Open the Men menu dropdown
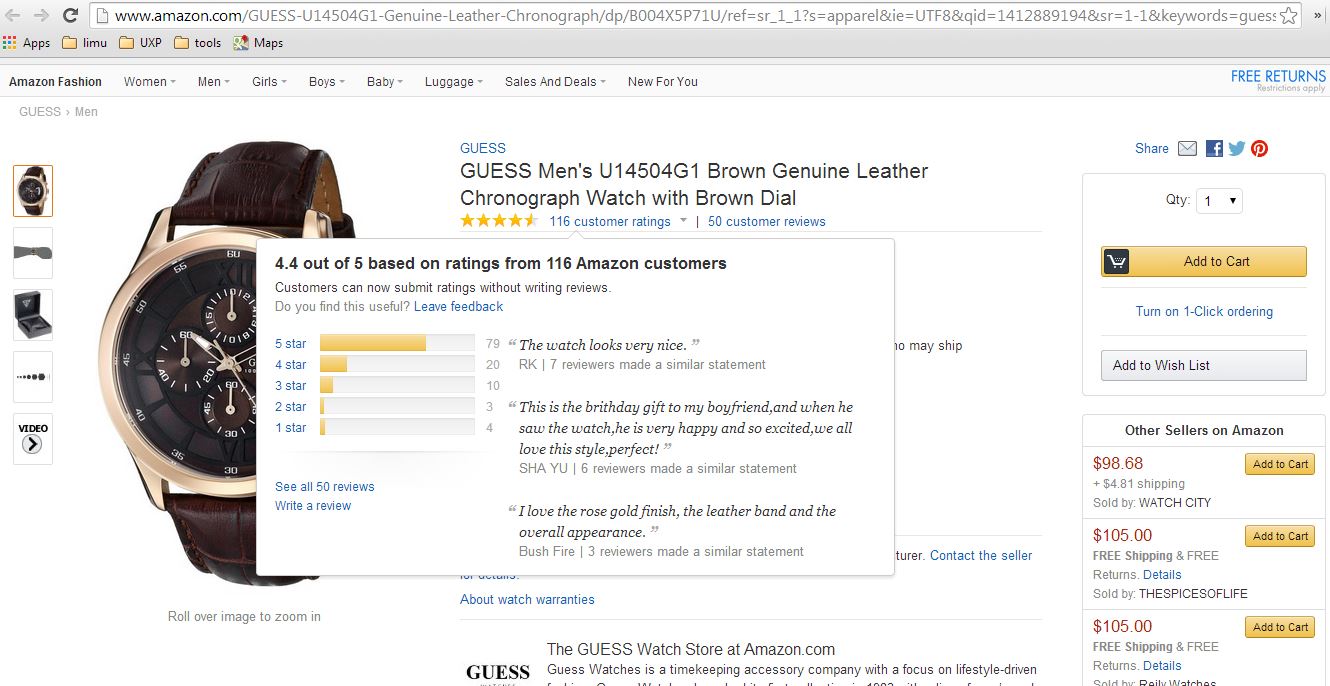The image size is (1330, 686). pyautogui.click(x=213, y=82)
